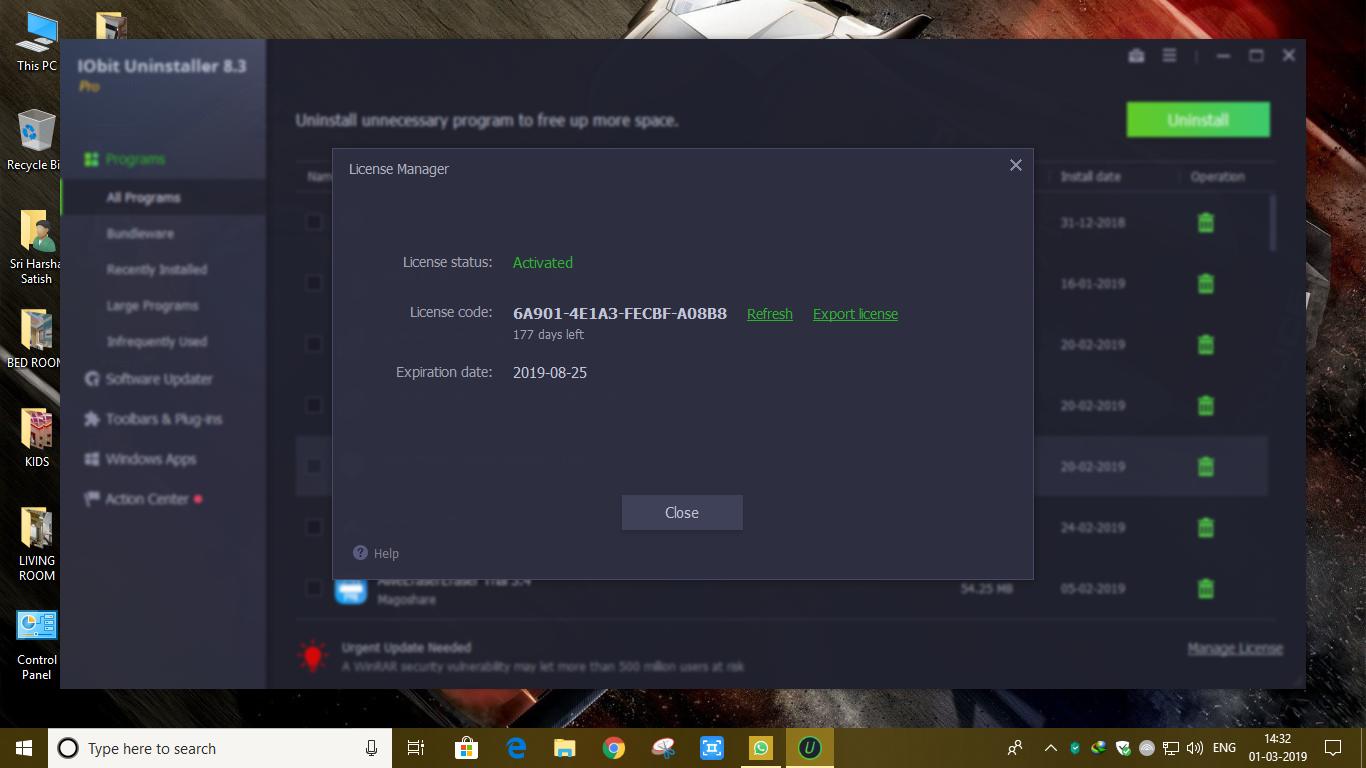Click the Help question mark icon

pyautogui.click(x=360, y=553)
